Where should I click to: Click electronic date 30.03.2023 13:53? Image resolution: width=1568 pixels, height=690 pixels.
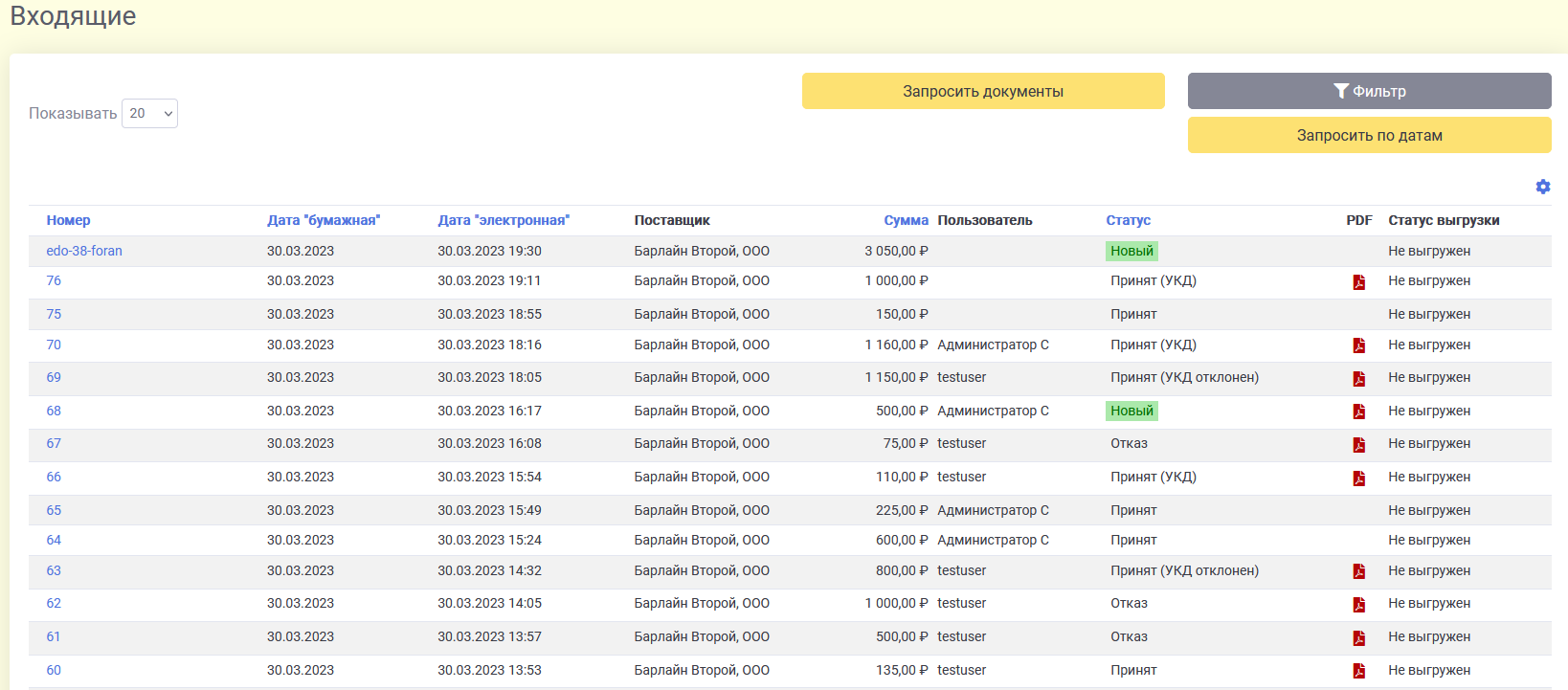(x=489, y=670)
